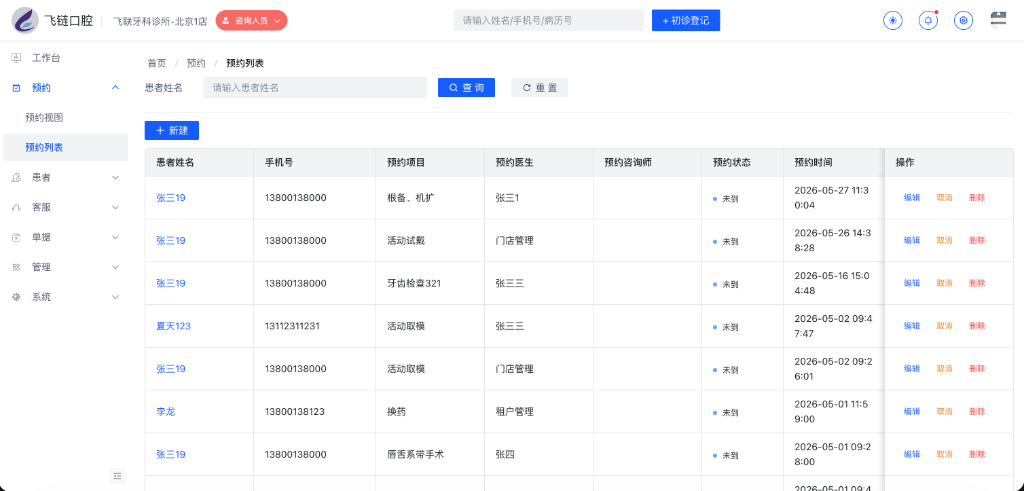This screenshot has height=491, width=1024.
Task: Edit the 根备、机扩 appointment
Action: pos(912,198)
